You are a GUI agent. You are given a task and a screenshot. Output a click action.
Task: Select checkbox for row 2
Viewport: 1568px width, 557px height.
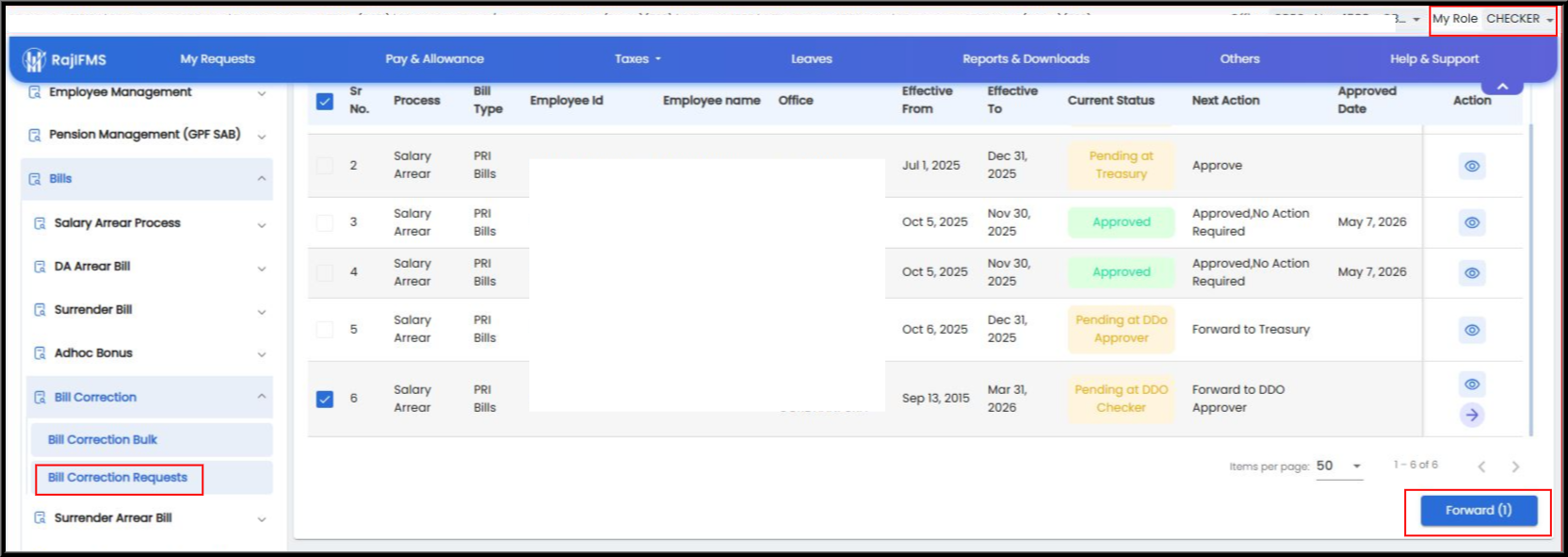pyautogui.click(x=325, y=166)
